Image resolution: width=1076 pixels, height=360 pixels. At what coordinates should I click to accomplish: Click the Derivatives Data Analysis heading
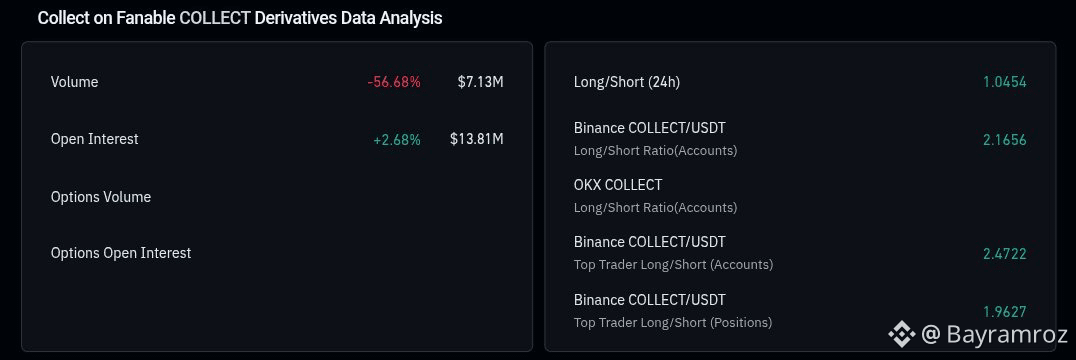click(x=349, y=19)
